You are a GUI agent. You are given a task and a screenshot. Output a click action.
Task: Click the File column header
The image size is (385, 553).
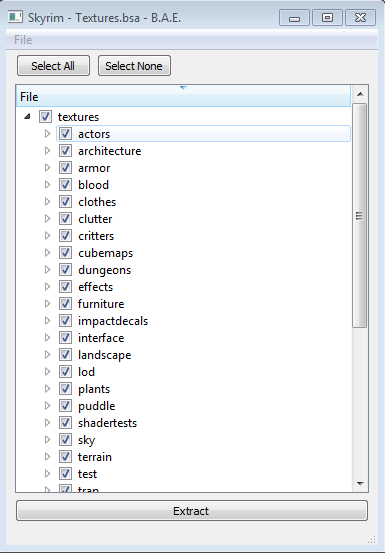[183, 96]
